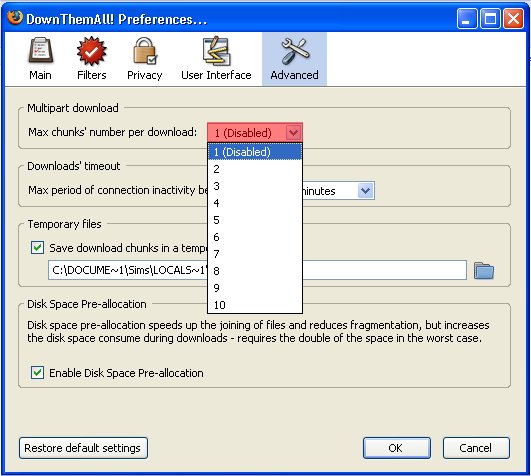531x476 pixels.
Task: Toggle Enable Disk Space Pre-allocation checkbox
Action: pyautogui.click(x=37, y=373)
